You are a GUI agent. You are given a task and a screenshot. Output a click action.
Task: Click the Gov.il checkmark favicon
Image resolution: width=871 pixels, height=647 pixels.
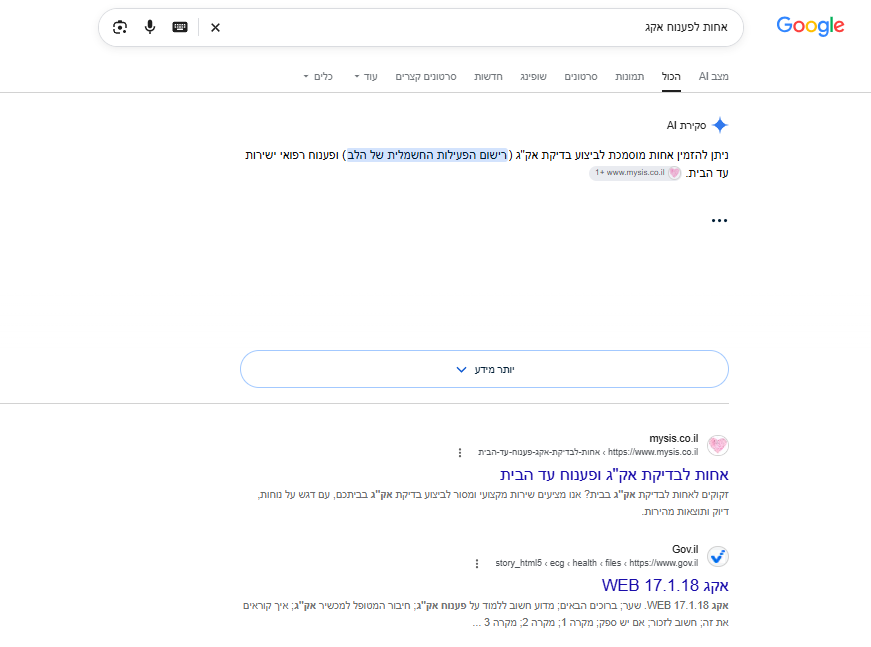[718, 556]
